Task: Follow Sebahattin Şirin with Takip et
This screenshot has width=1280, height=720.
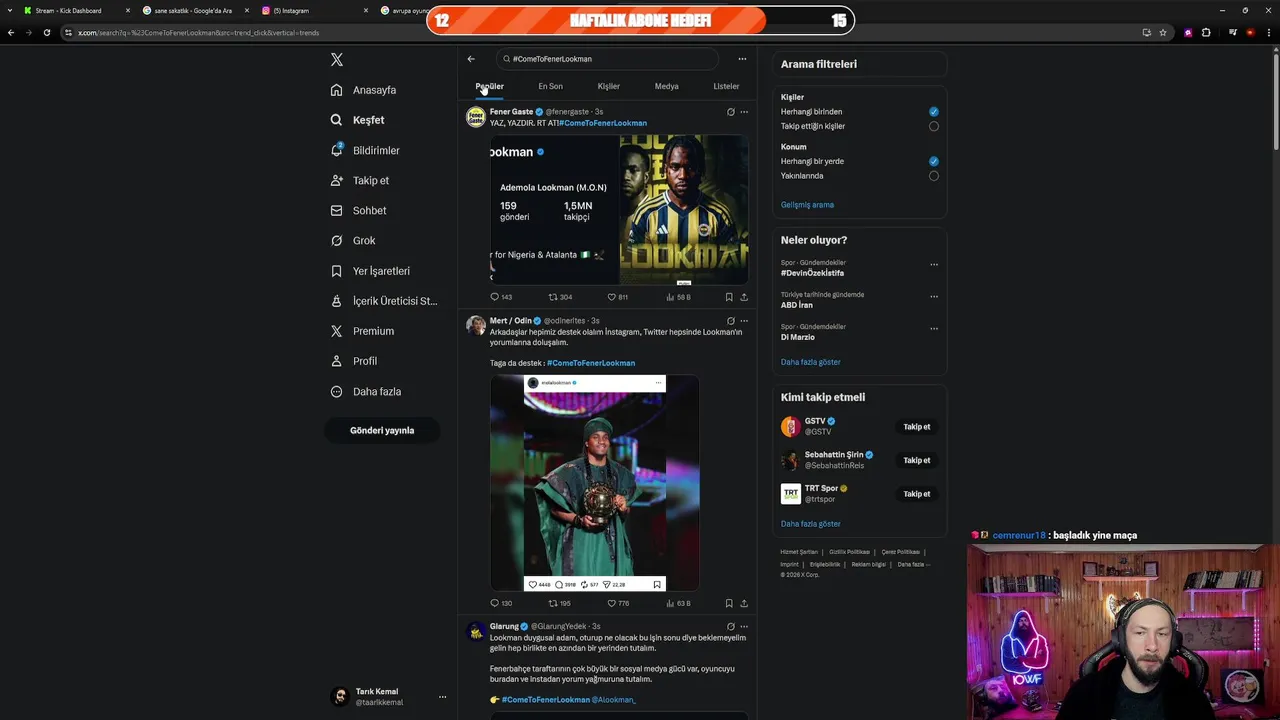Action: pos(917,461)
